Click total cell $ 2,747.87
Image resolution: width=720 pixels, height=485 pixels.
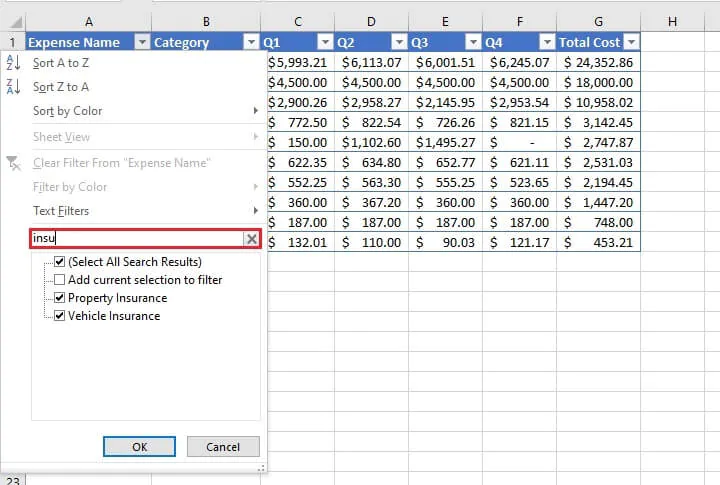598,142
